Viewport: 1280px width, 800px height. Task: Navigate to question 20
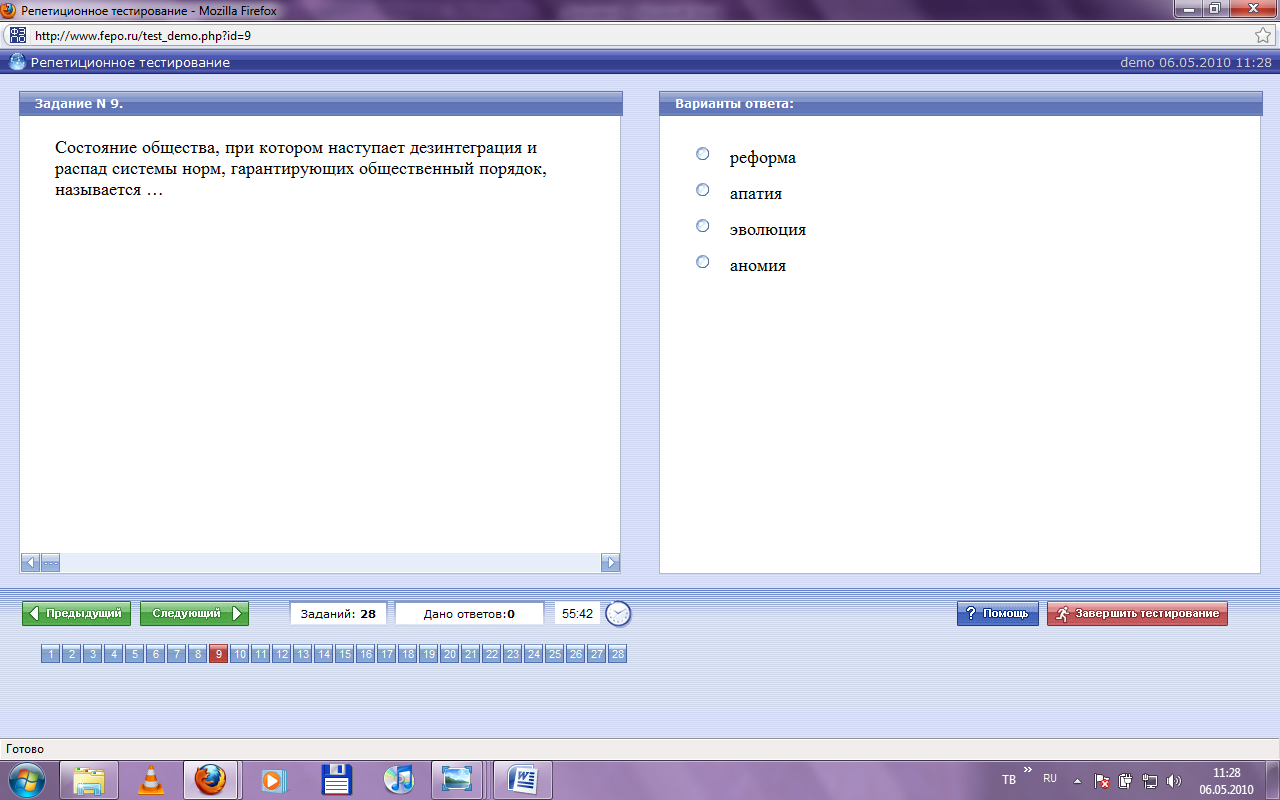click(449, 654)
